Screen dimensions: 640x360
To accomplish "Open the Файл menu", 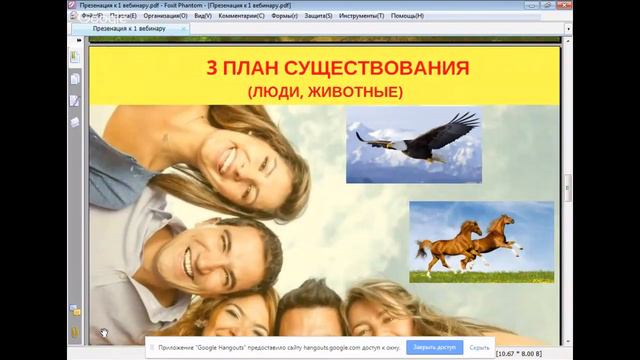I will tap(92, 16).
